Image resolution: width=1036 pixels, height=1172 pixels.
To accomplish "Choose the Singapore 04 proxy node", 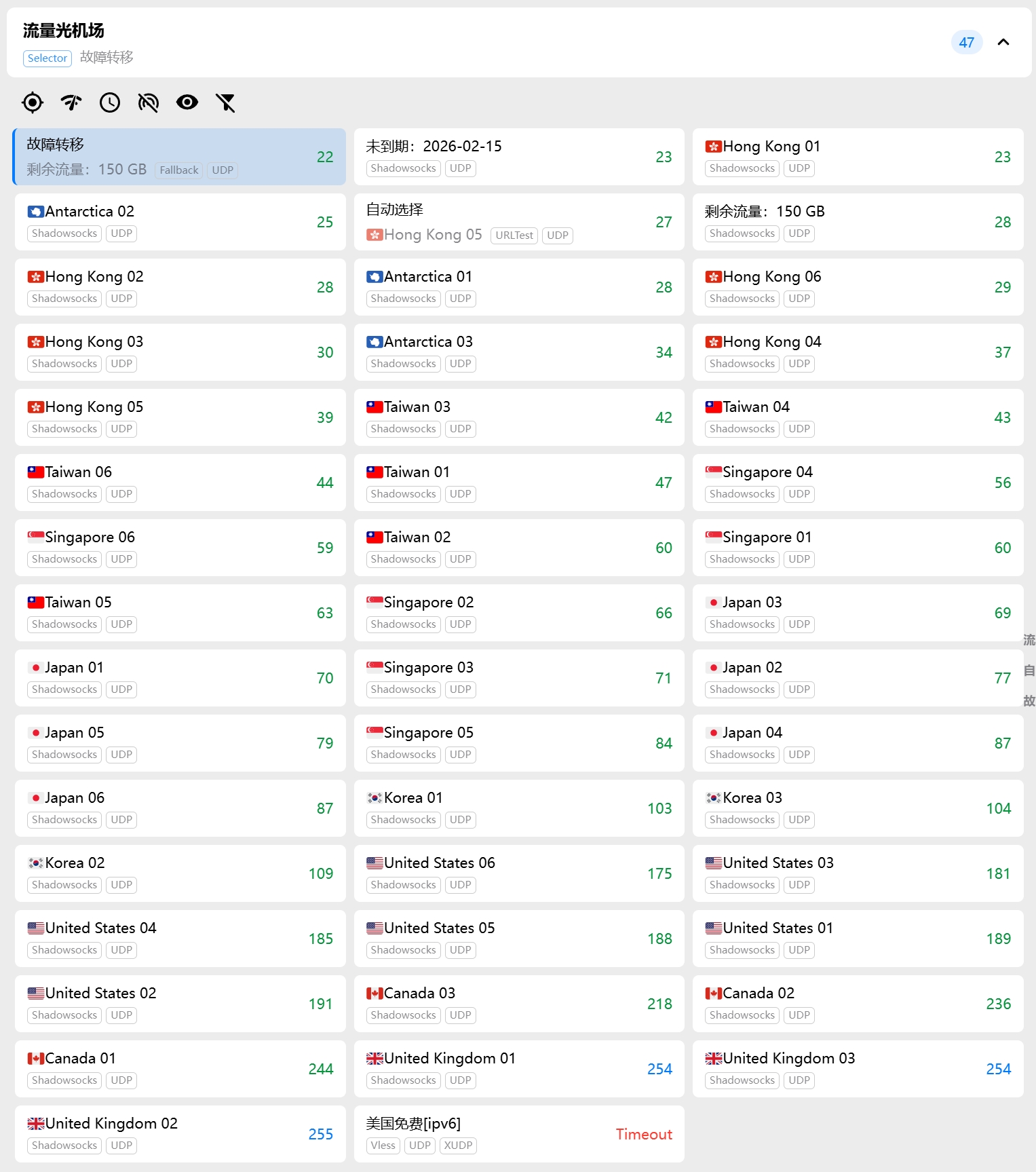I will 858,483.
